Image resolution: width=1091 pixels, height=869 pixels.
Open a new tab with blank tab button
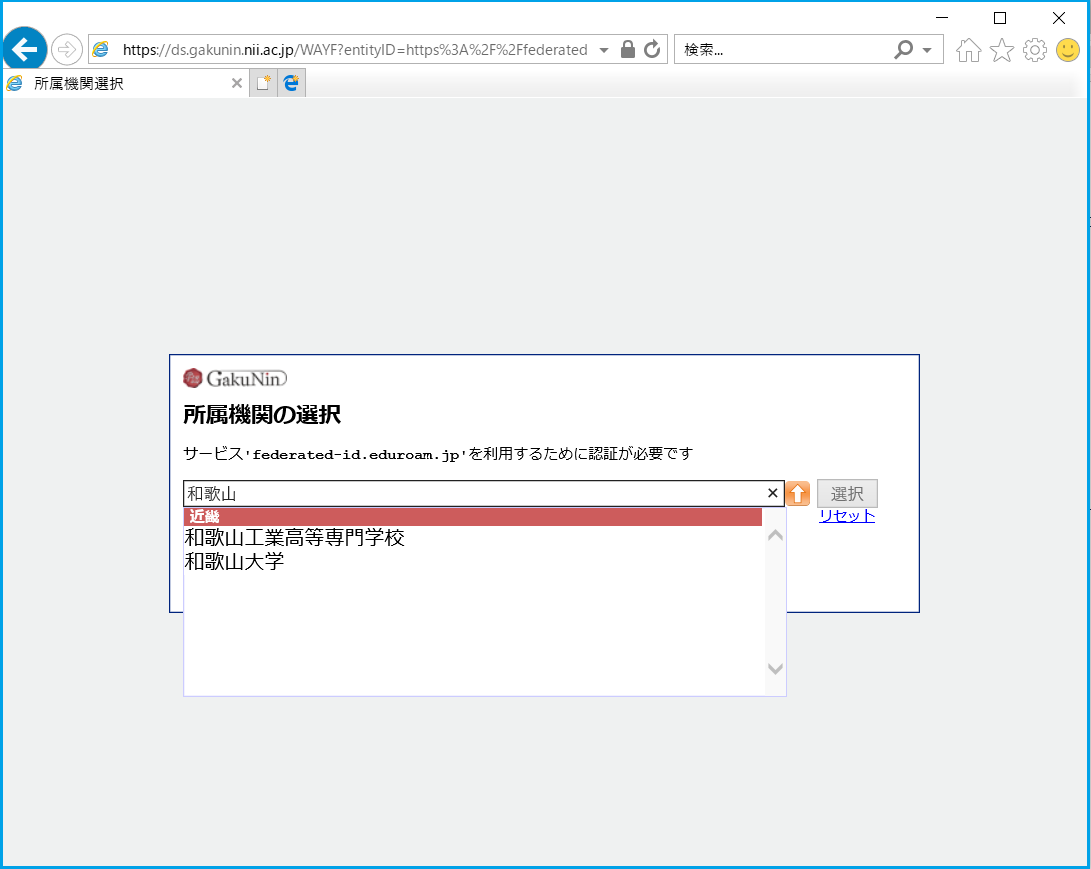(264, 83)
